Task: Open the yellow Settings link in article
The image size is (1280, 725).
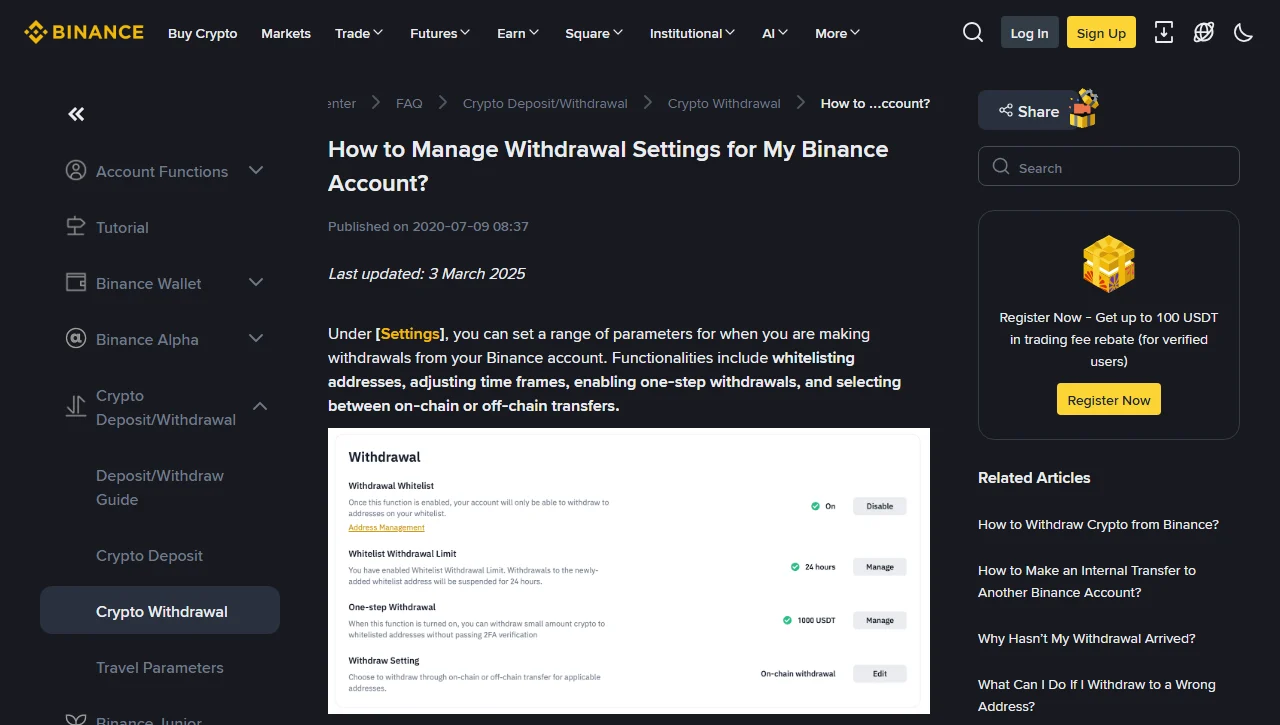Action: coord(410,333)
